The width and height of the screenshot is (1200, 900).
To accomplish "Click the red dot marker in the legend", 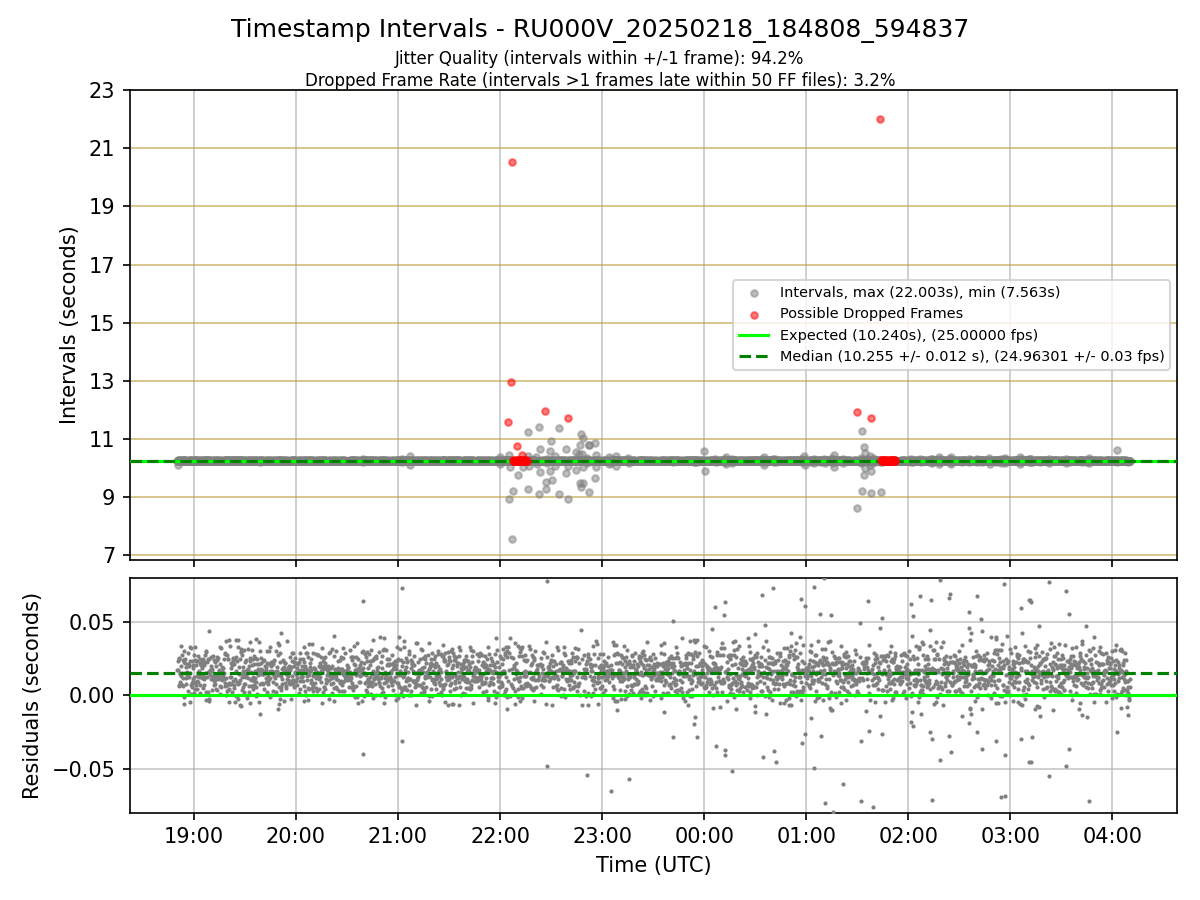I will [x=755, y=314].
